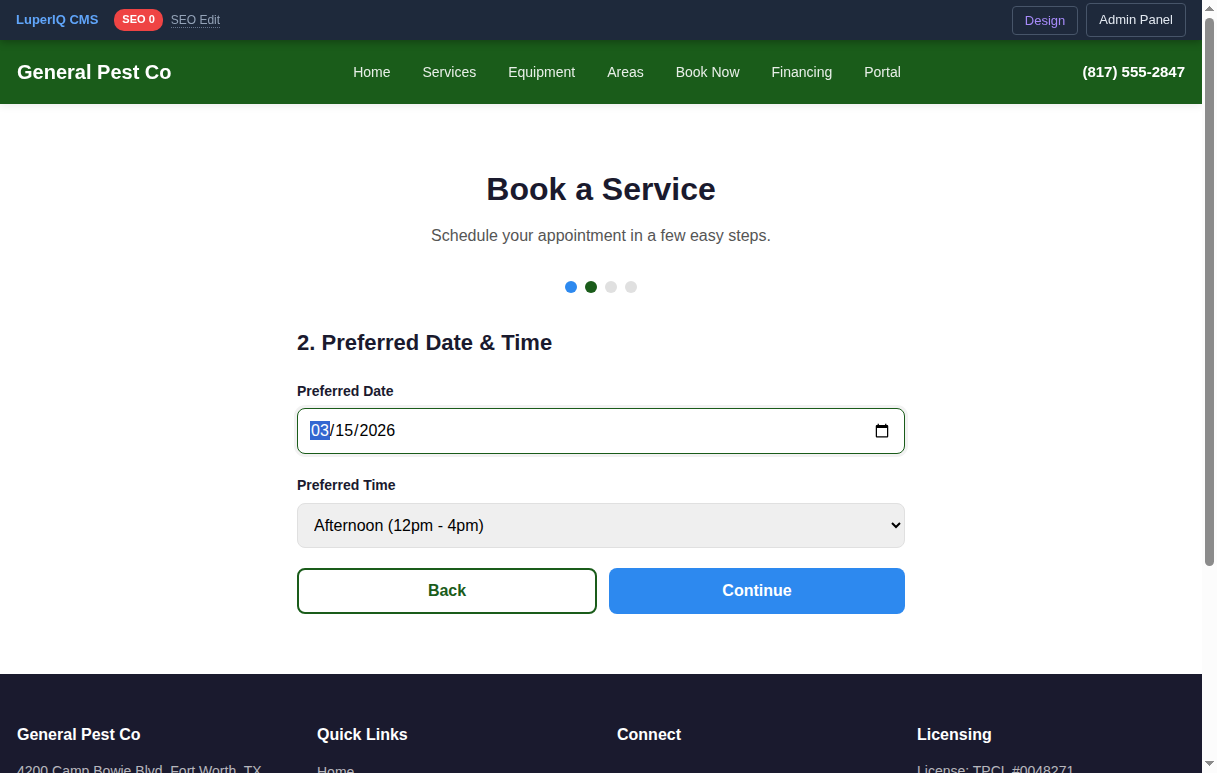Open the Preferred Time dropdown
This screenshot has width=1217, height=773.
pyautogui.click(x=600, y=525)
